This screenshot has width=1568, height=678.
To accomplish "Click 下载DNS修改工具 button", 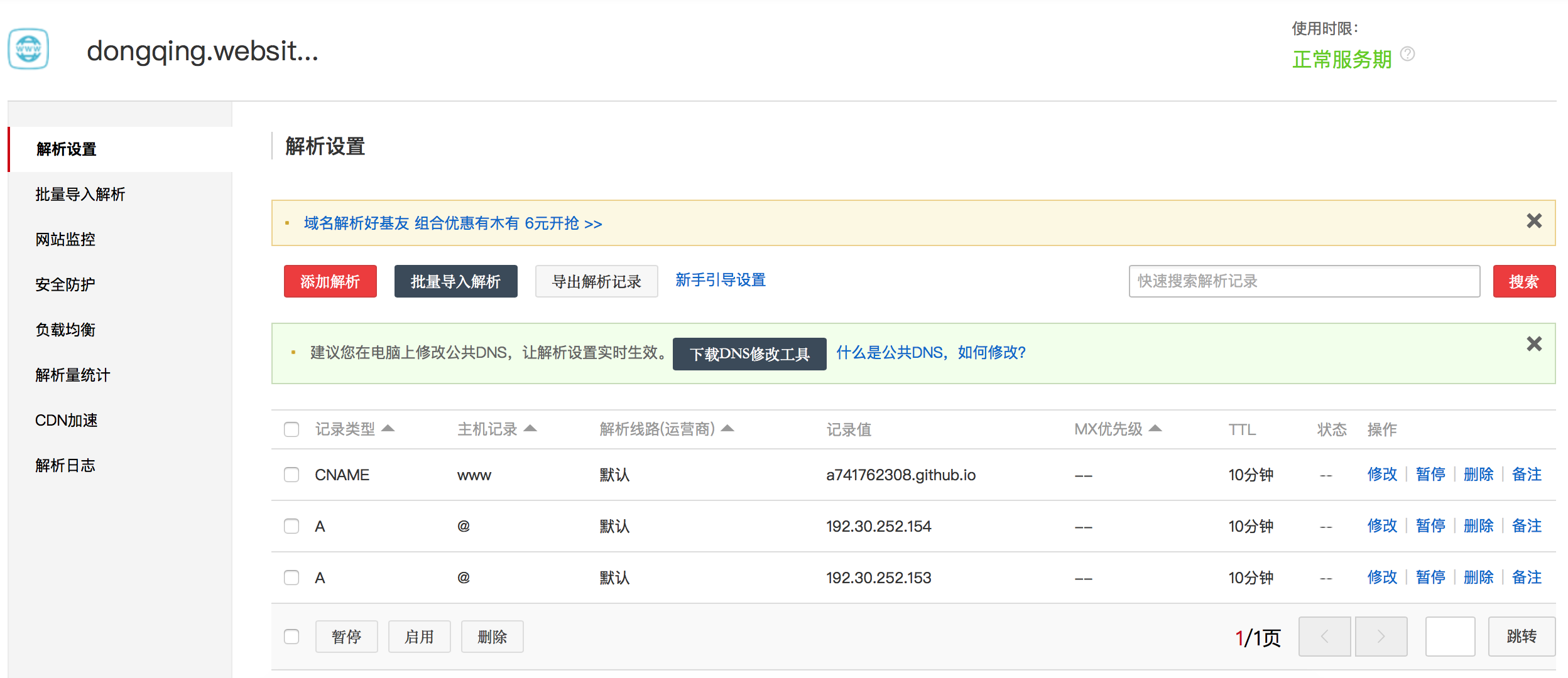I will [x=749, y=354].
